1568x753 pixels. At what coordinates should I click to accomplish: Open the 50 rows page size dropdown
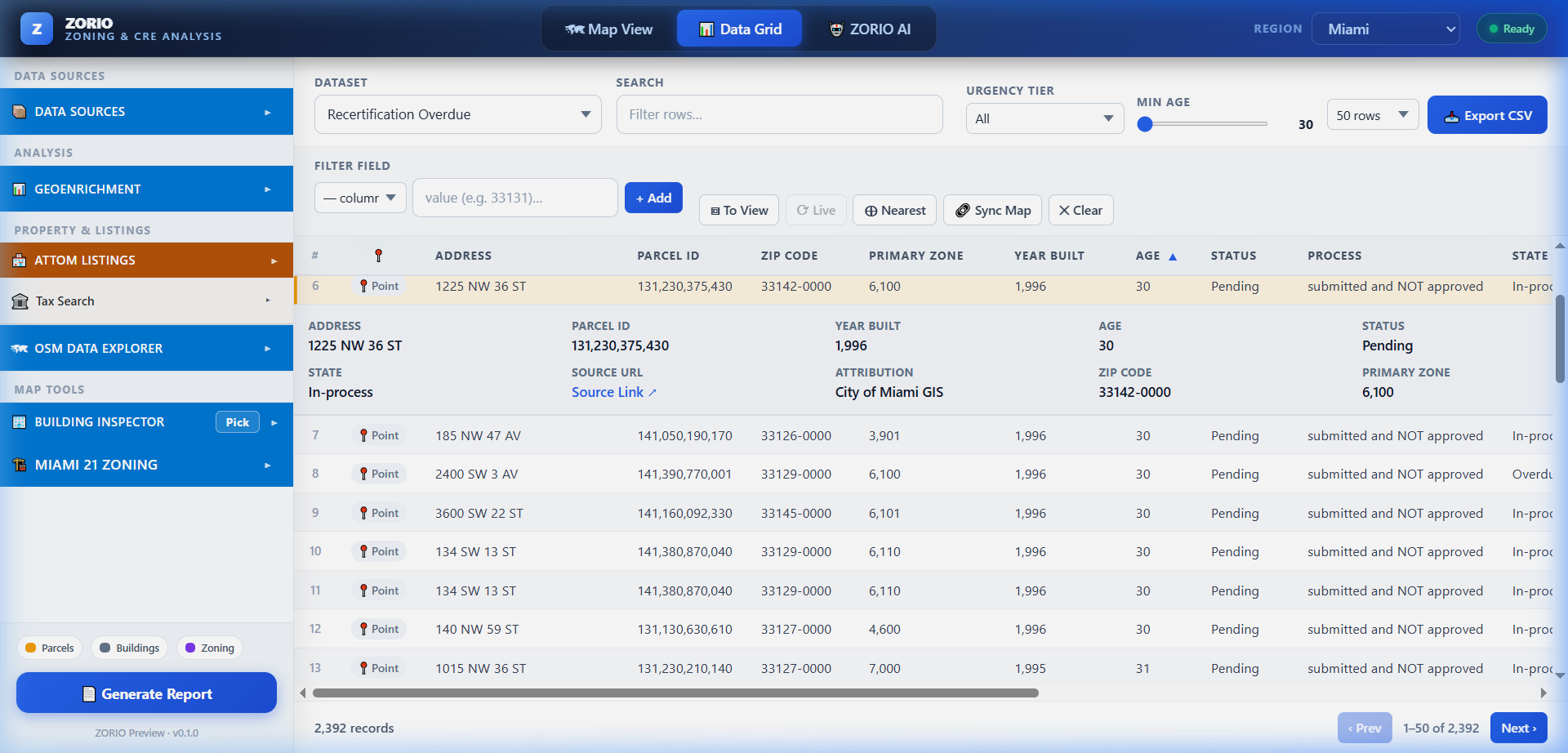(1373, 115)
